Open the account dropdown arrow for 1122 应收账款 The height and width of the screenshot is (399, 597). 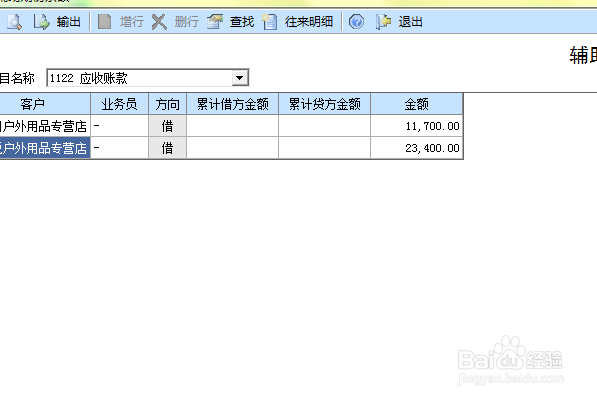(239, 78)
